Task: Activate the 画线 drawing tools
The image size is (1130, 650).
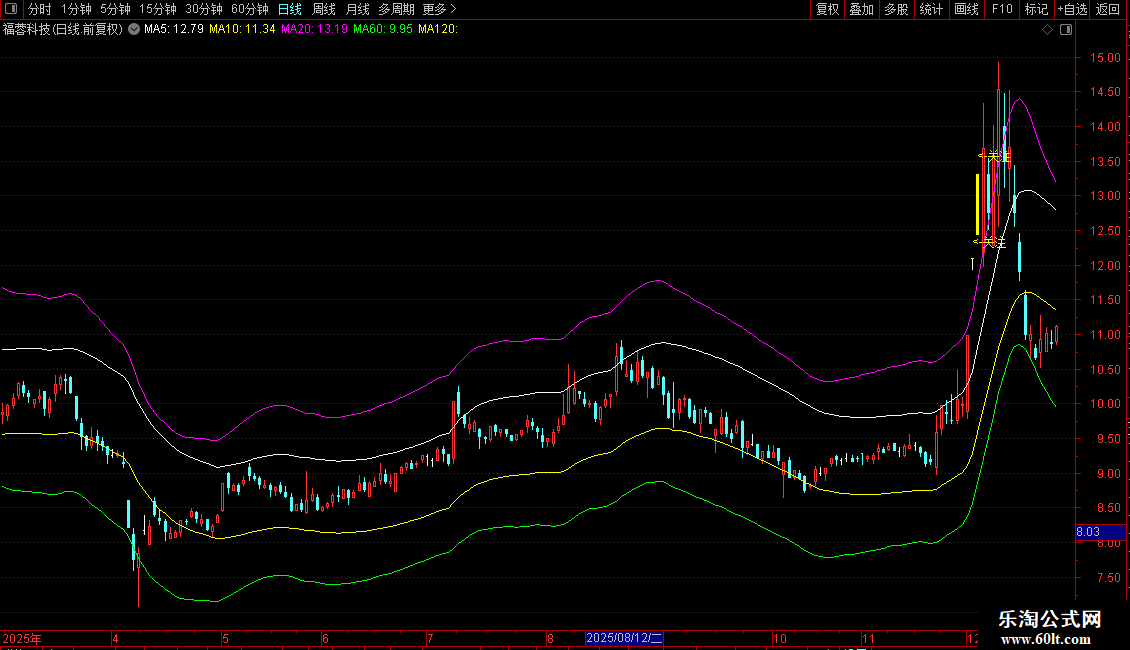Action: coord(966,9)
